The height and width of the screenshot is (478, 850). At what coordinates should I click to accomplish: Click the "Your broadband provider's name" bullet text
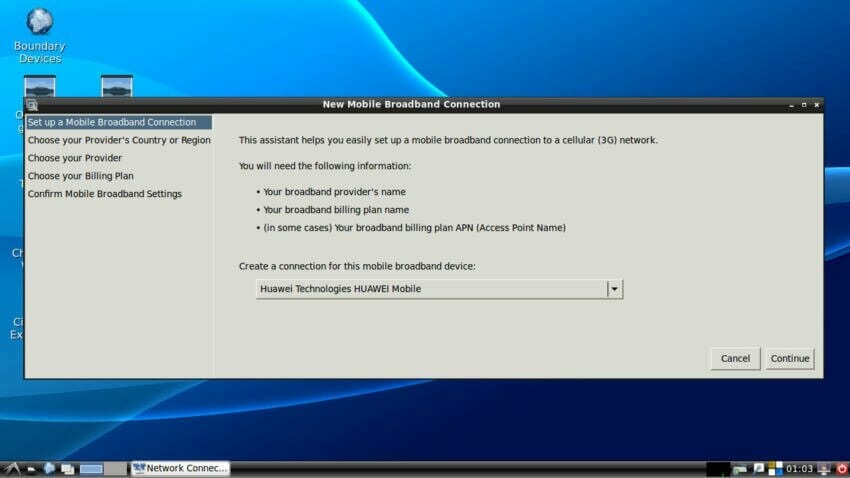tap(334, 192)
